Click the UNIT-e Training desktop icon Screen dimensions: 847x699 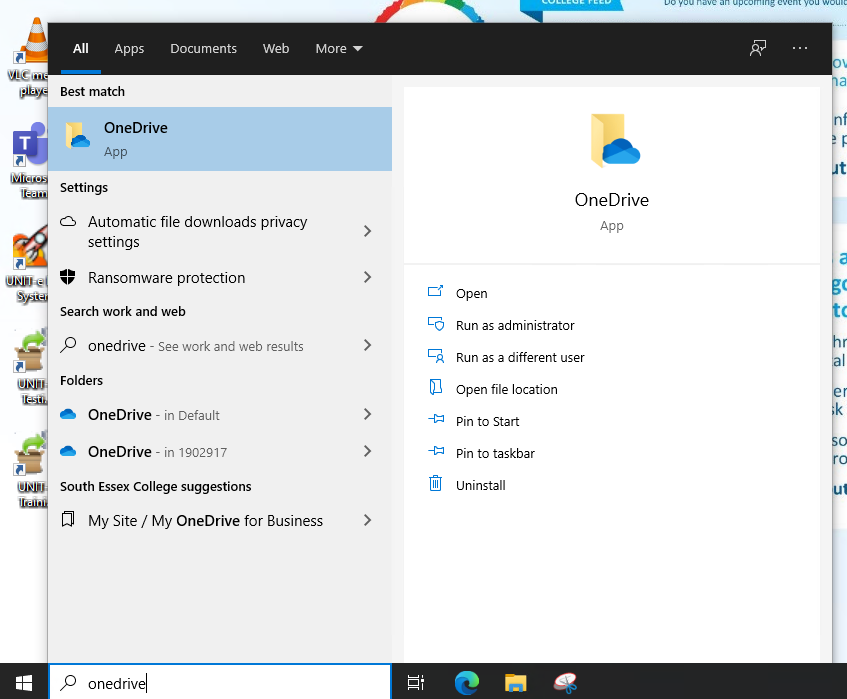(x=30, y=470)
